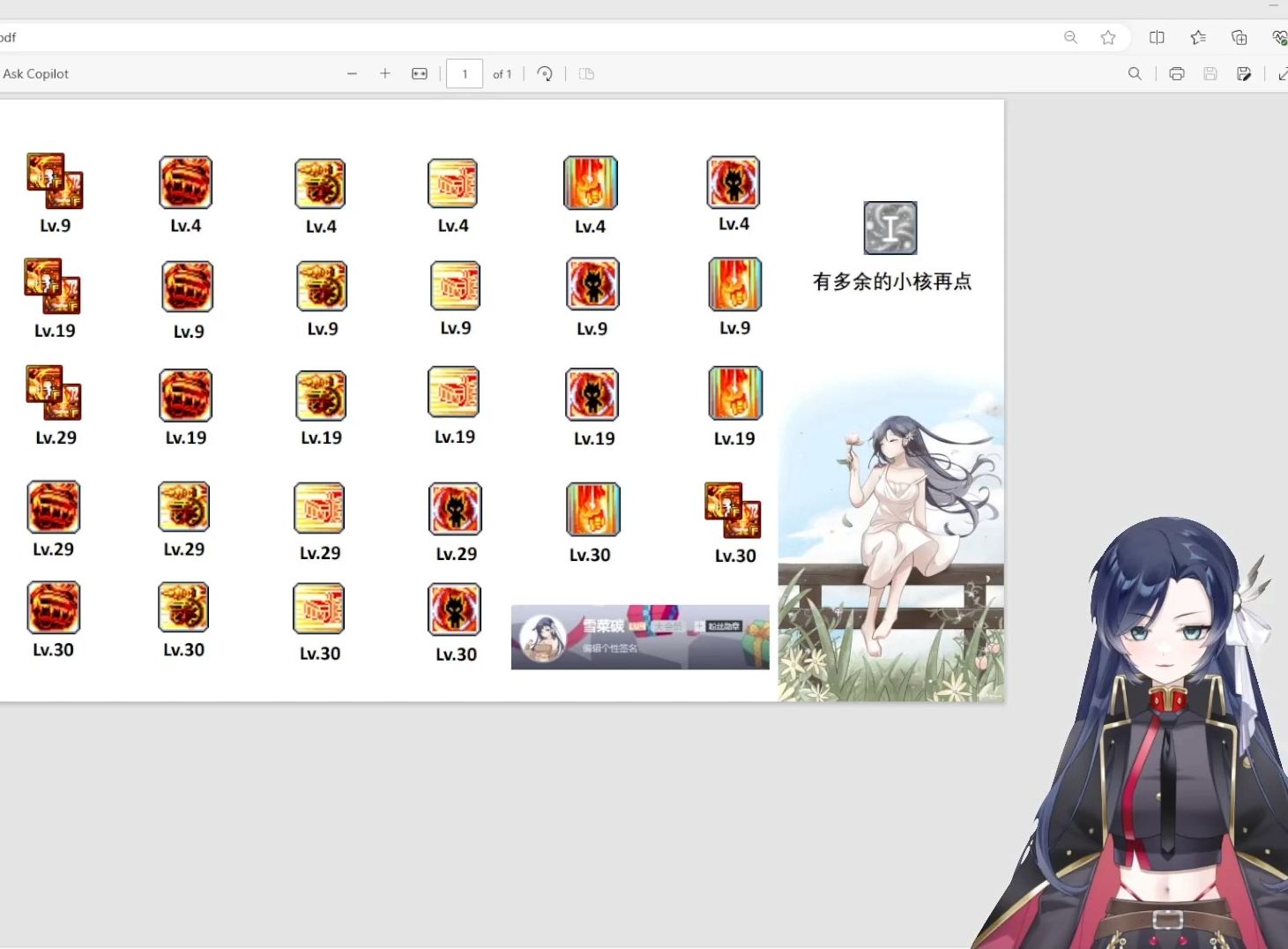Open the browser zoom indicator in address bar
Viewport: 1288px width, 949px height.
[1071, 37]
